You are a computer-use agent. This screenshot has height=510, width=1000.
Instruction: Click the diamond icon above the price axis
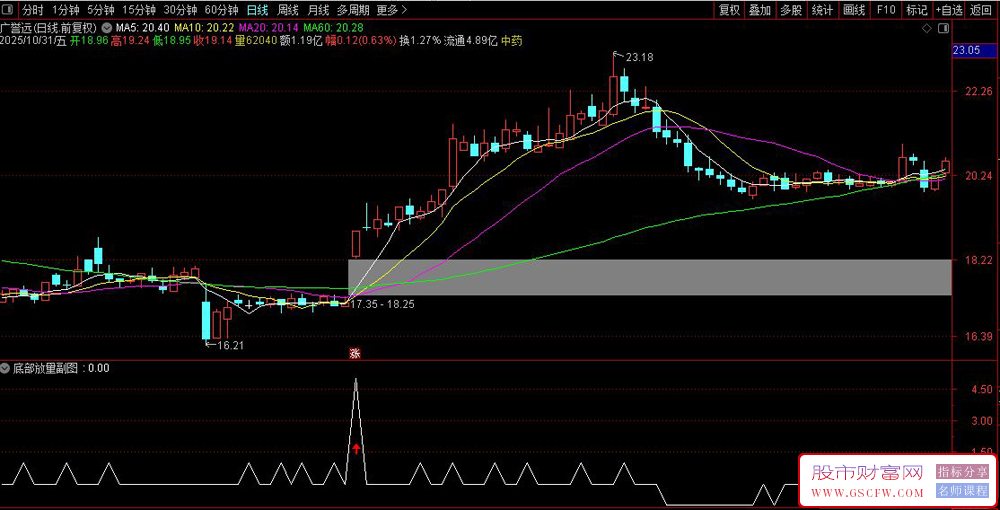coord(929,28)
